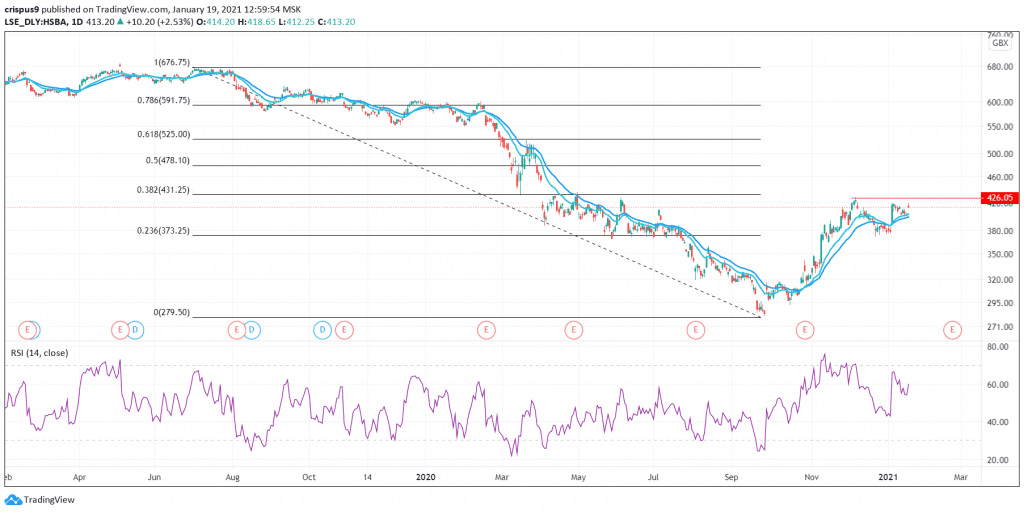Image resolution: width=1024 pixels, height=513 pixels.
Task: Click the Fibonacci label 0.236(373.25)
Action: 163,230
